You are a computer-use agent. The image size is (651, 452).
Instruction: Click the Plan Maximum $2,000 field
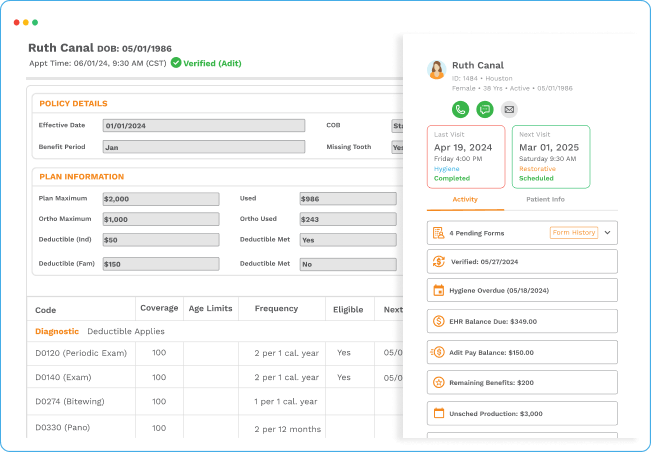coord(161,199)
